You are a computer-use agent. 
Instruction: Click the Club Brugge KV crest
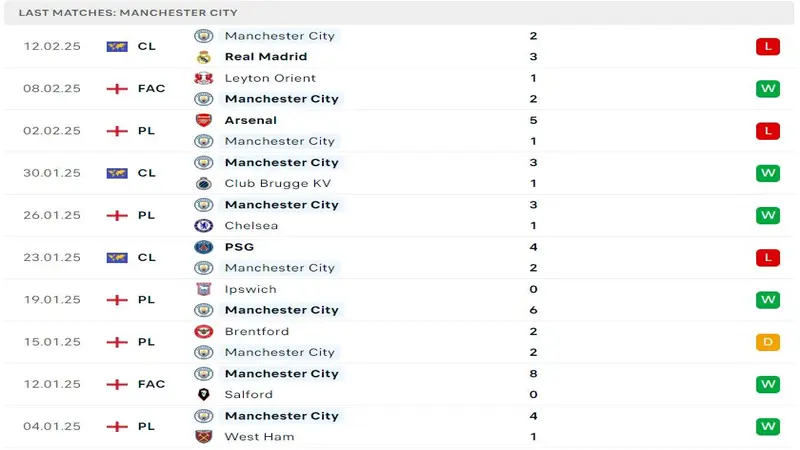(x=204, y=183)
